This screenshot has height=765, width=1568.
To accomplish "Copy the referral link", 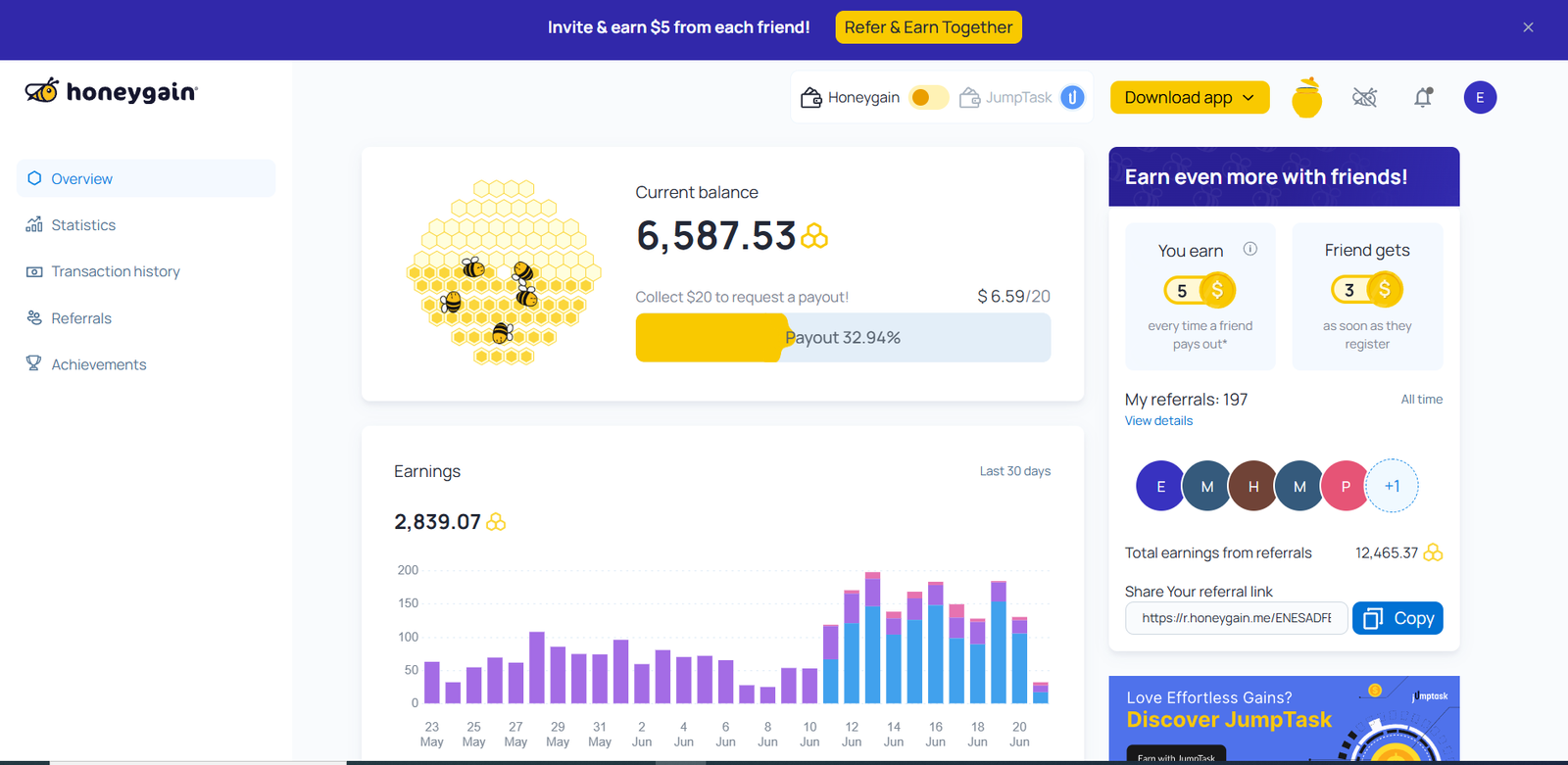I will (1397, 618).
